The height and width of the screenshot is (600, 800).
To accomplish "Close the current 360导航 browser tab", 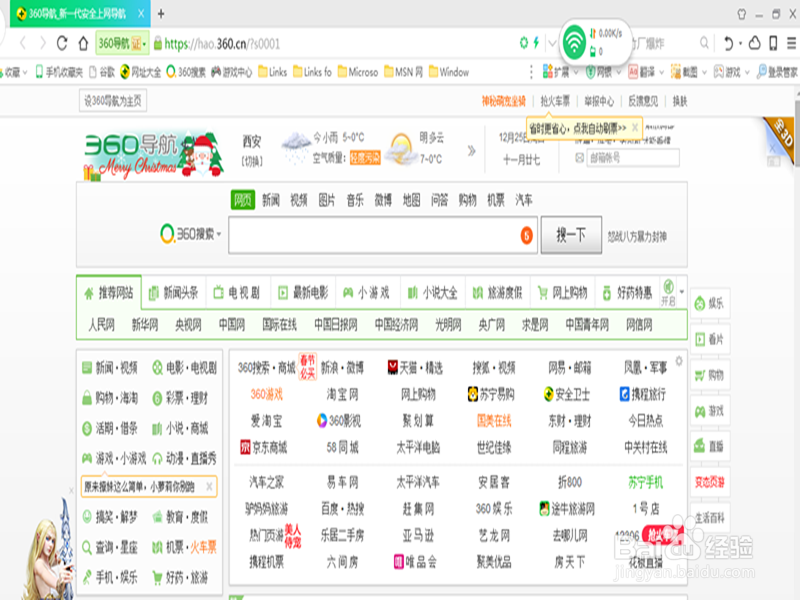I will (141, 14).
